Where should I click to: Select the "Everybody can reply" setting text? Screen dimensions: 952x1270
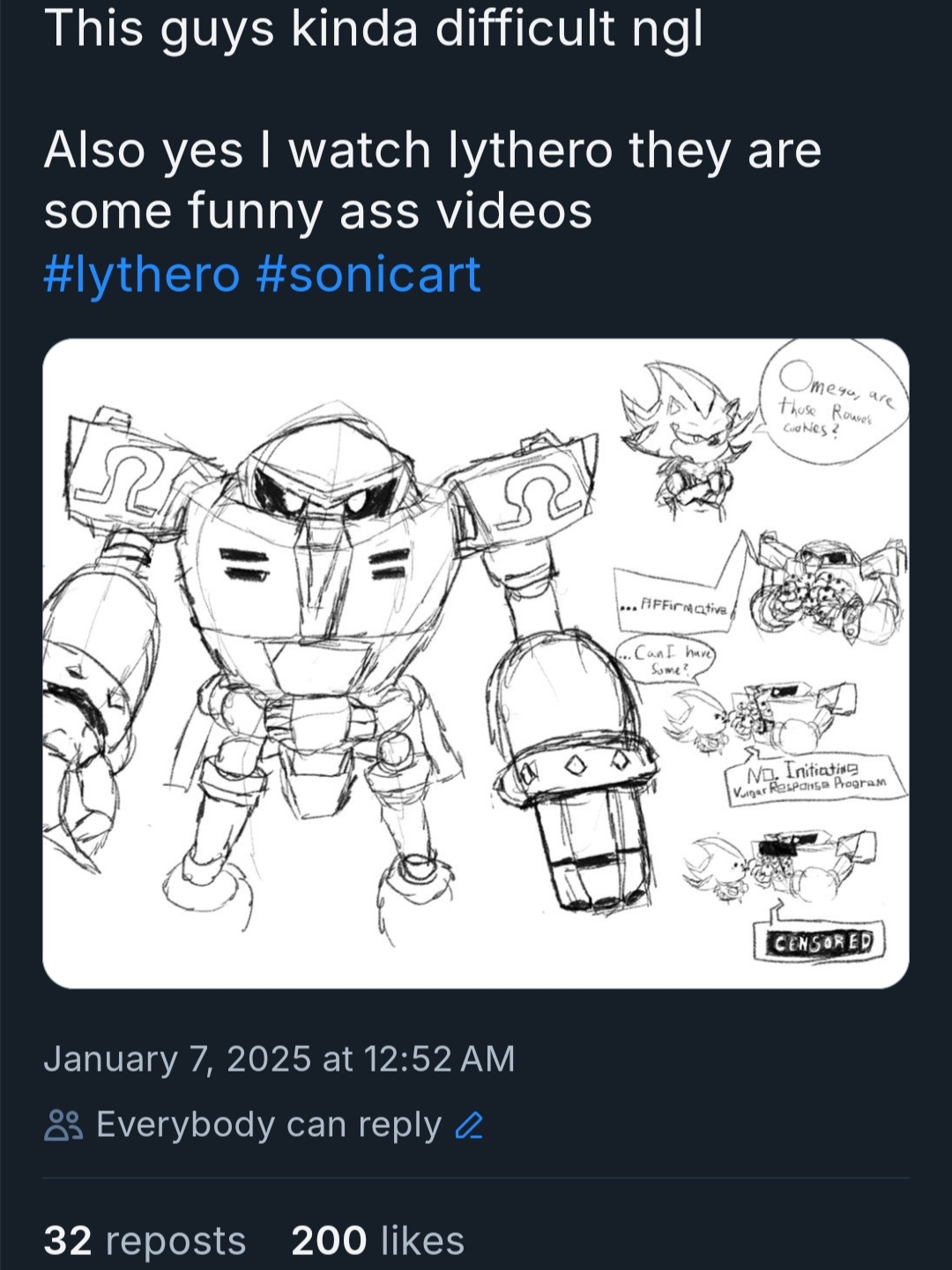(268, 1125)
